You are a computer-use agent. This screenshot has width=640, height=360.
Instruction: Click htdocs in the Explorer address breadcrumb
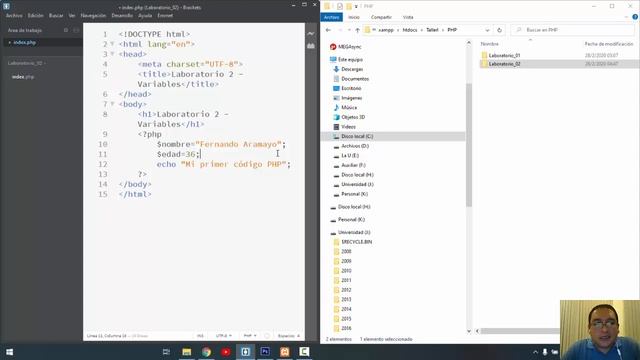(410, 30)
